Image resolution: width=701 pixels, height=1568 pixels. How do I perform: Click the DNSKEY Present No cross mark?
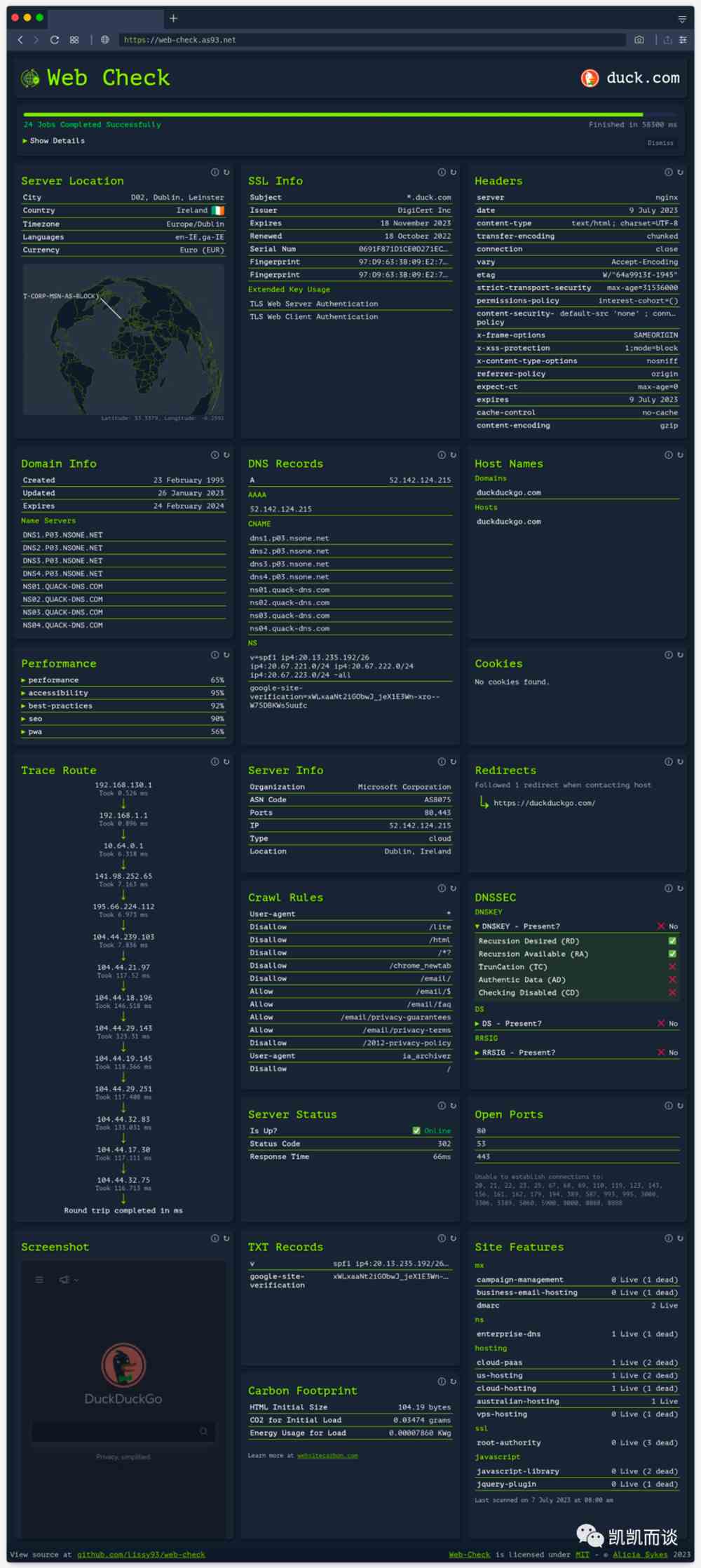[661, 926]
